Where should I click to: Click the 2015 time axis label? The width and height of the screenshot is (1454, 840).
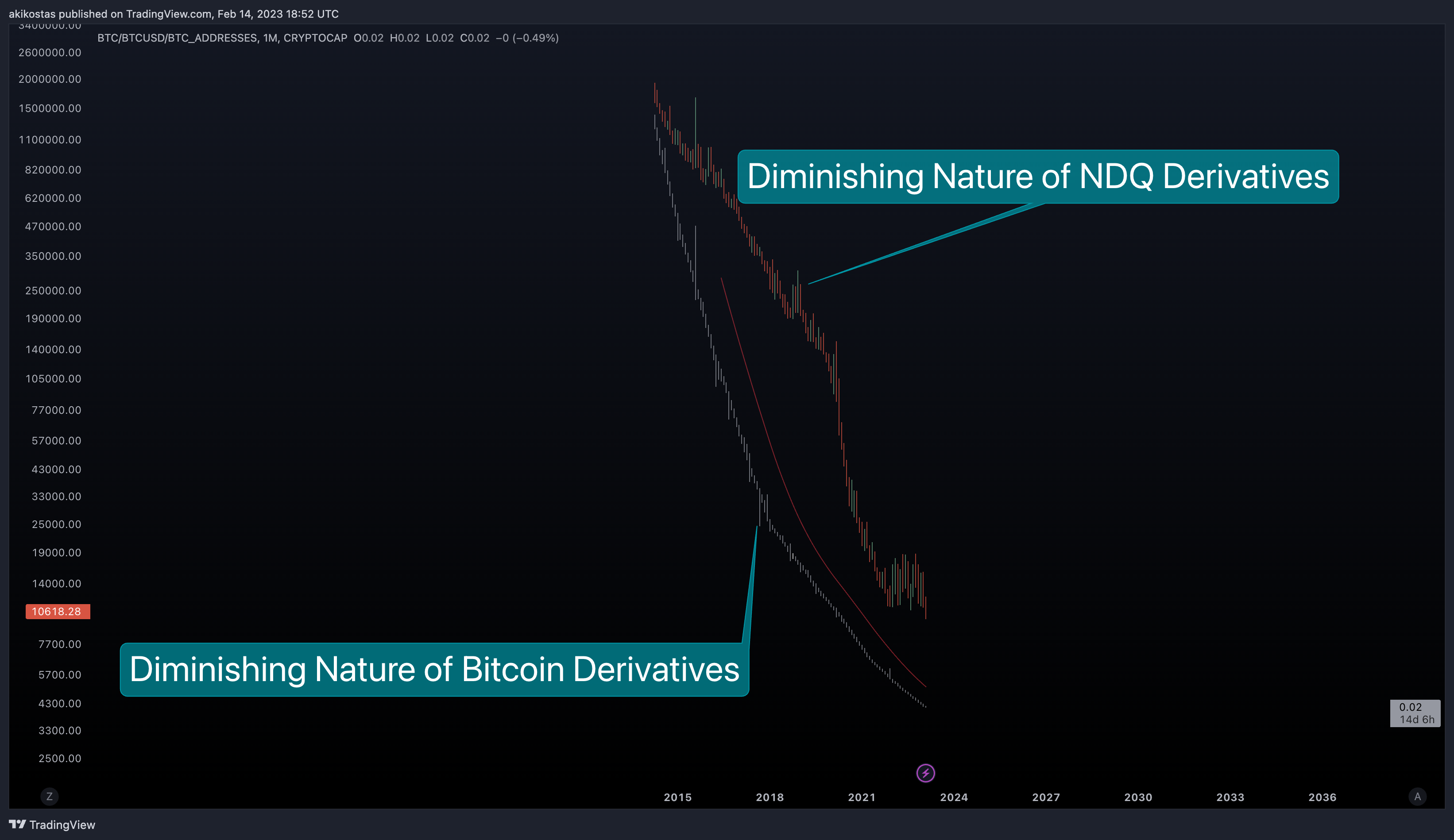pyautogui.click(x=677, y=798)
